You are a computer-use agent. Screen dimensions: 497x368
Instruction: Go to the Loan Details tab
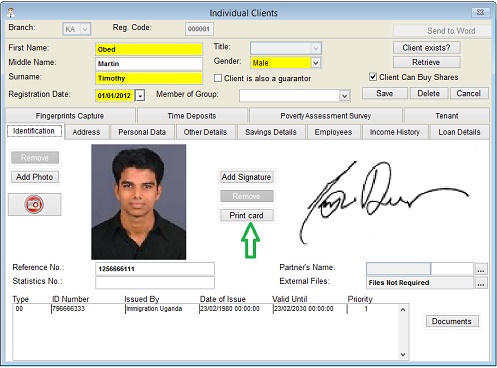pos(459,132)
